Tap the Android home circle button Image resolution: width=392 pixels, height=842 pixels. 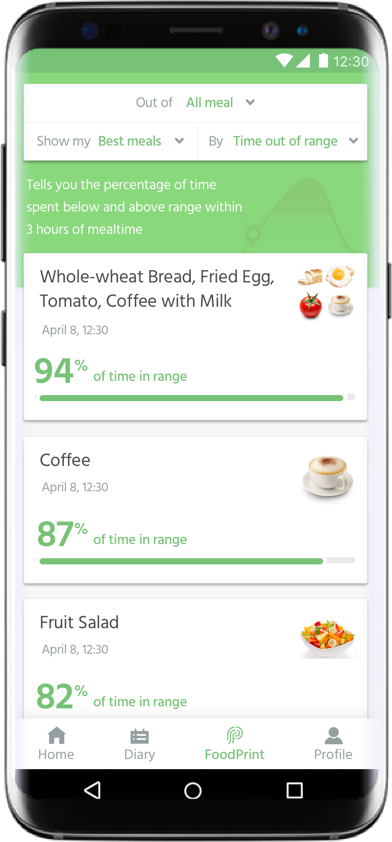193,790
